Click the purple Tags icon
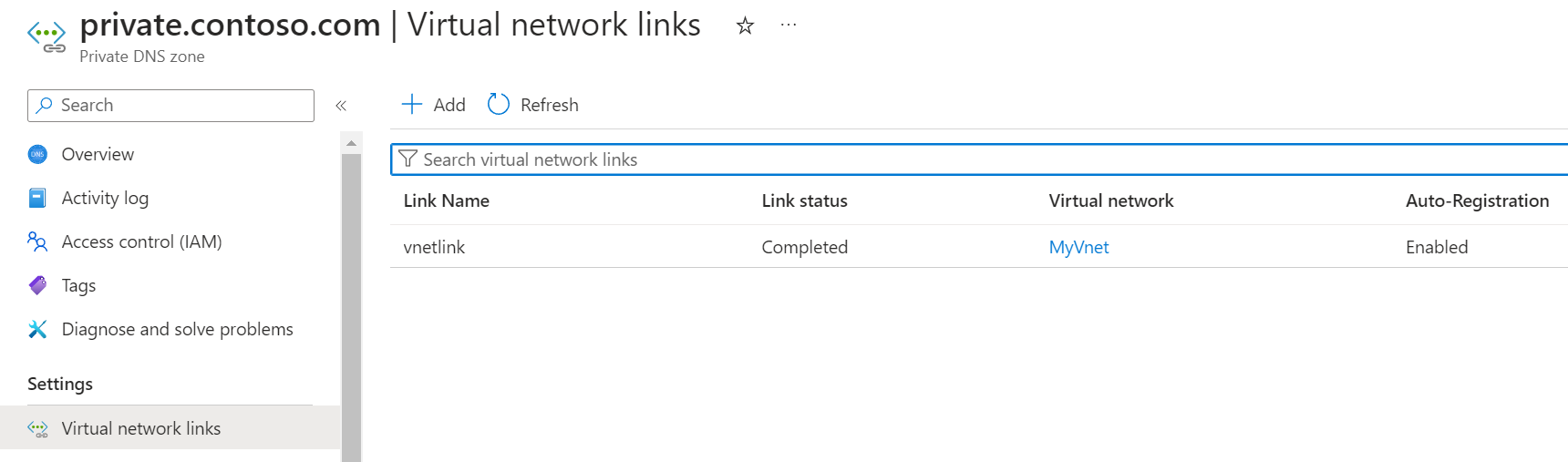Screen dimensions: 1568x462 pos(37,285)
